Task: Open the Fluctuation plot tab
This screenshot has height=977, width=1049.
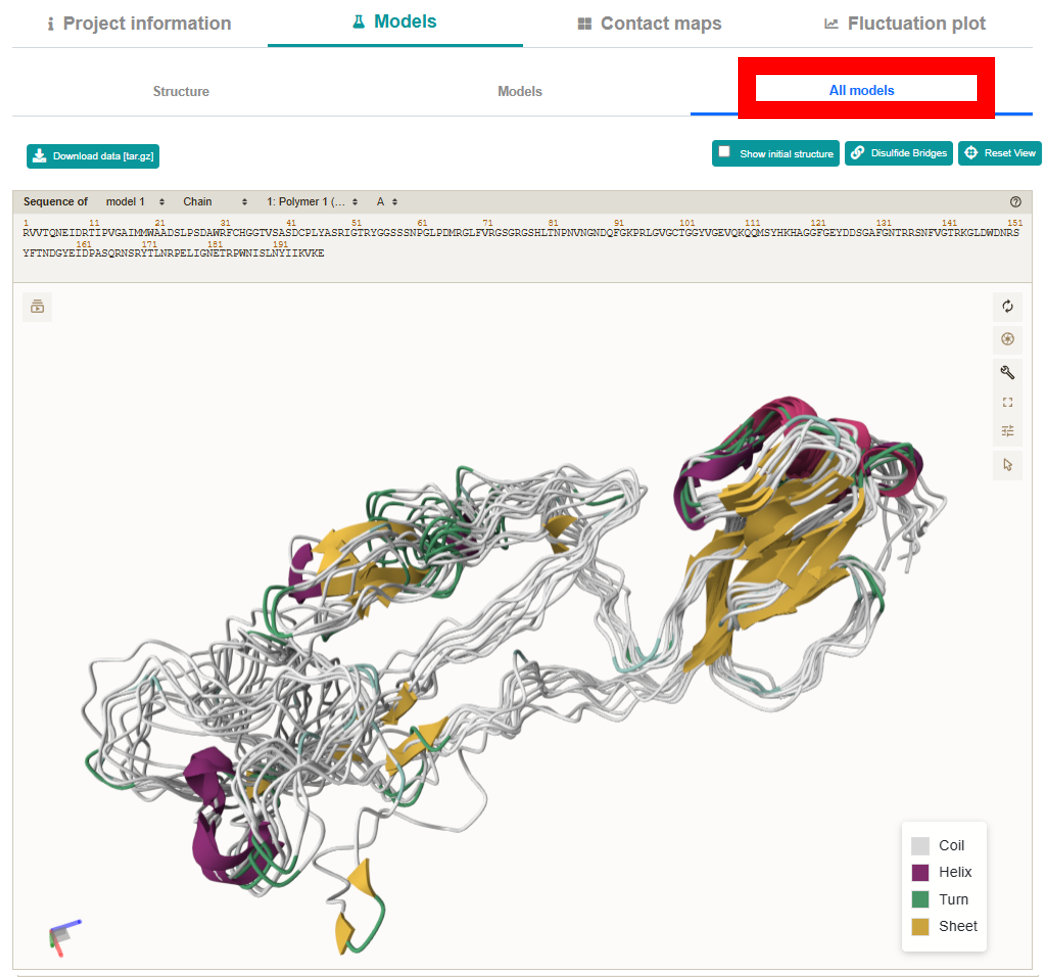Action: [904, 23]
